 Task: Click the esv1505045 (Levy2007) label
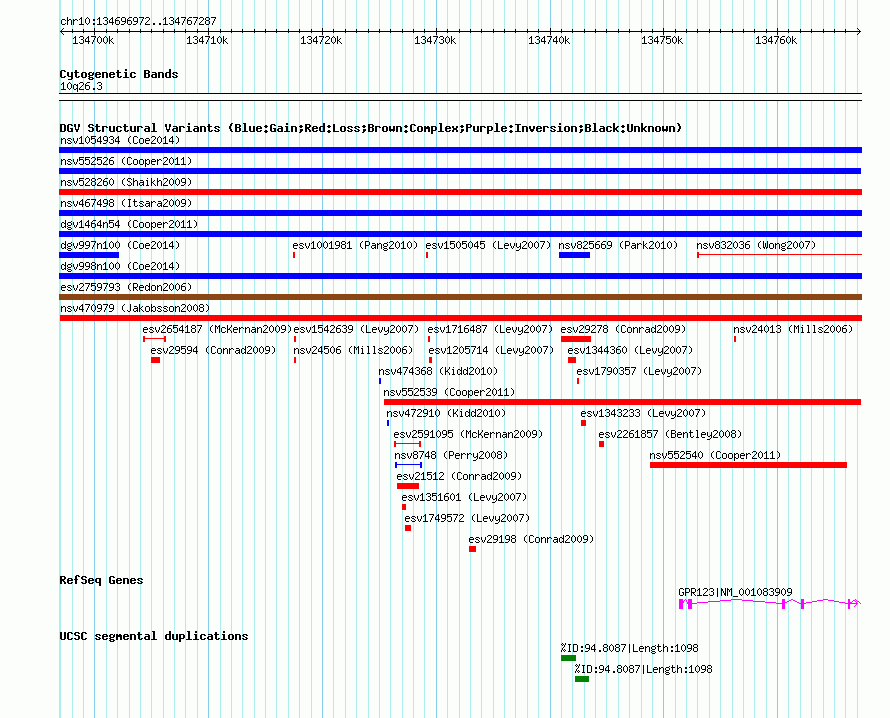(488, 245)
